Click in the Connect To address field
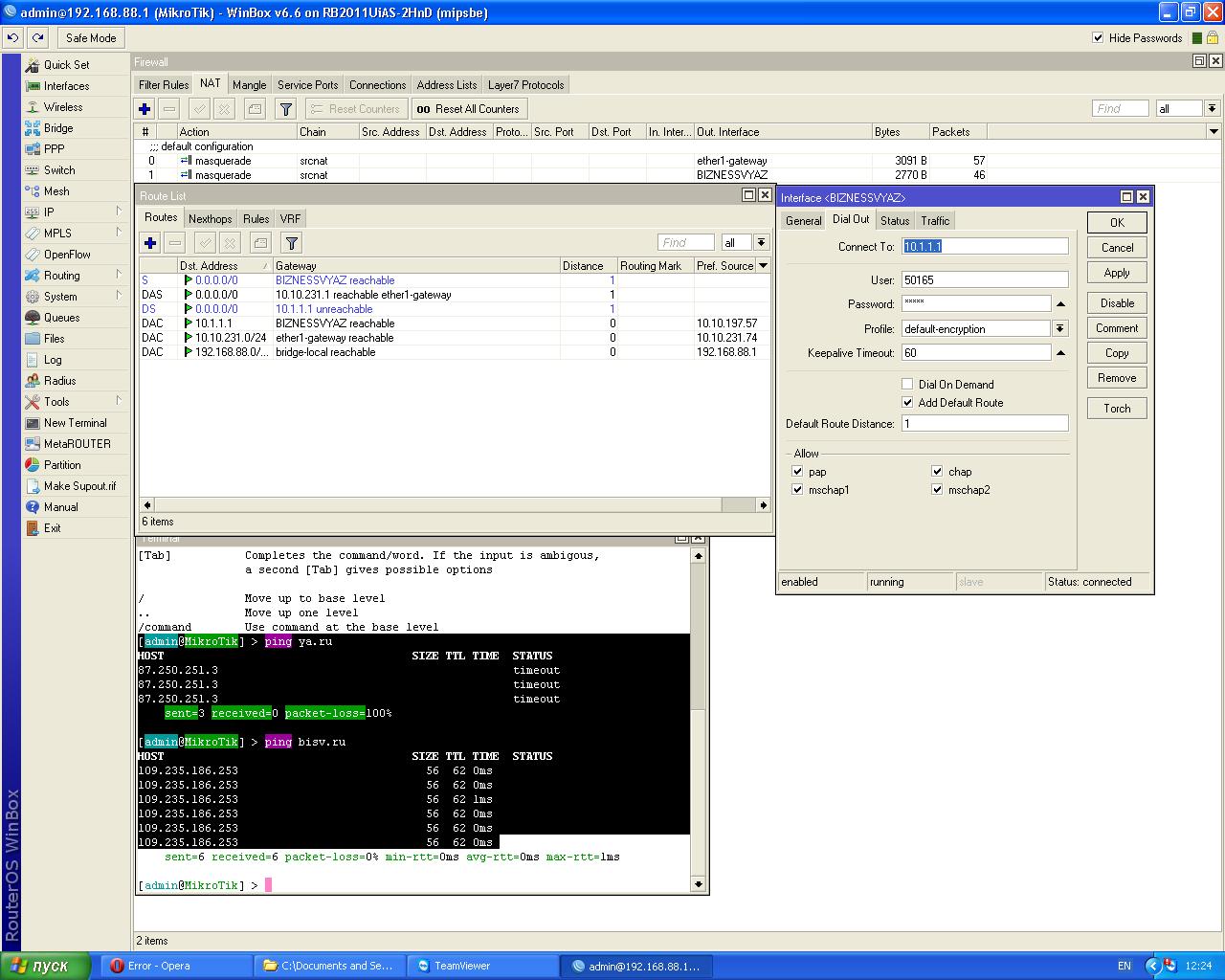 click(984, 247)
